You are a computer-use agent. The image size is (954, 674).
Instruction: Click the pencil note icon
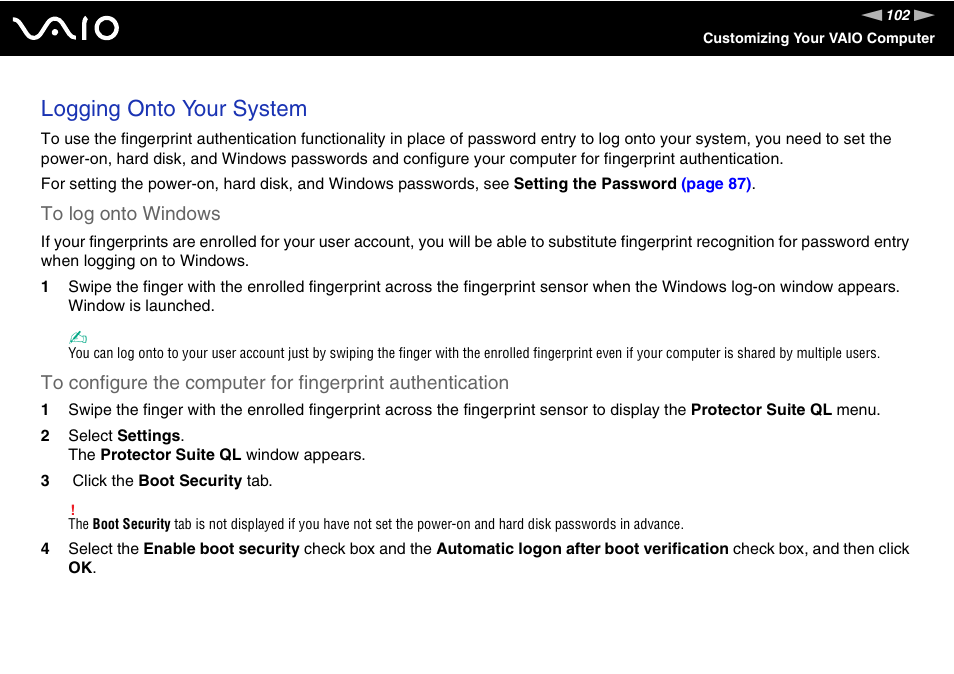(x=78, y=337)
